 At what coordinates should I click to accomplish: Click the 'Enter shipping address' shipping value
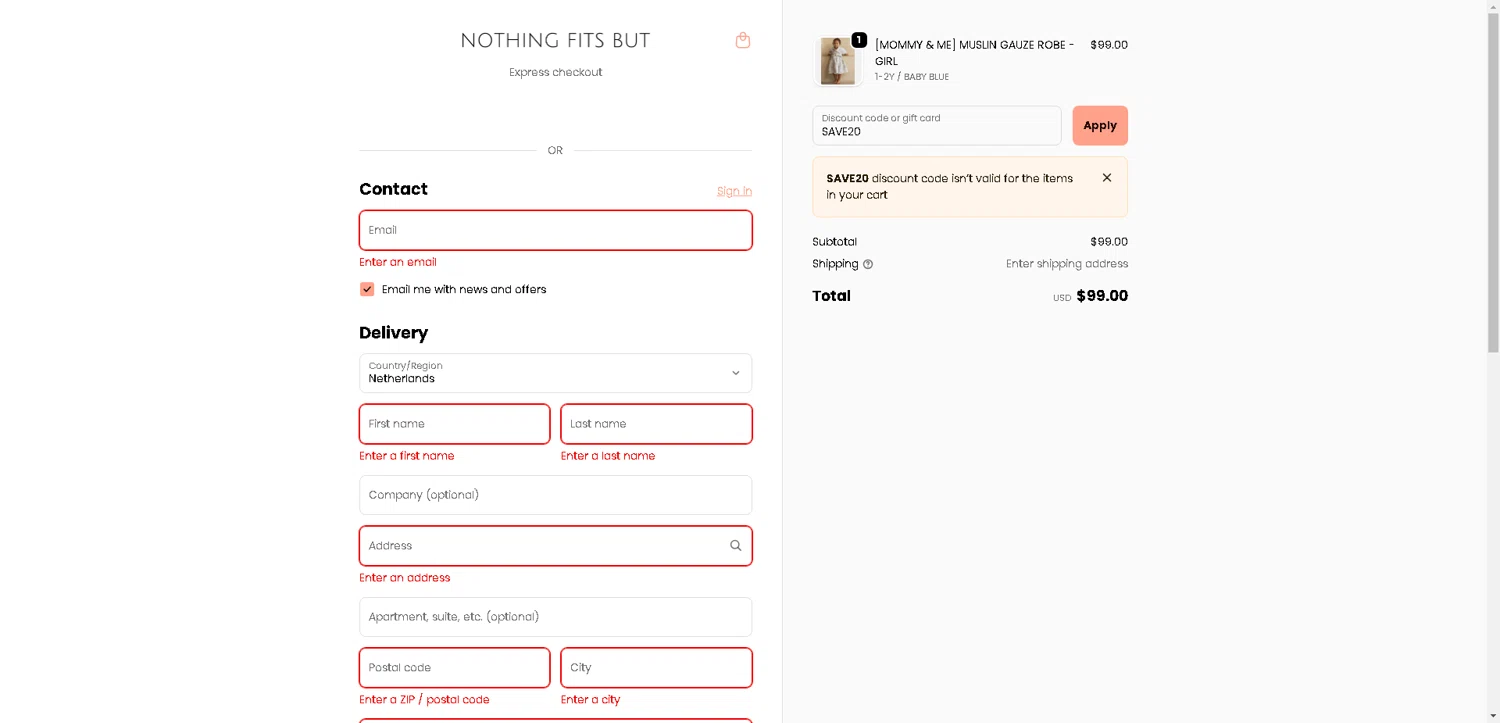click(1067, 264)
